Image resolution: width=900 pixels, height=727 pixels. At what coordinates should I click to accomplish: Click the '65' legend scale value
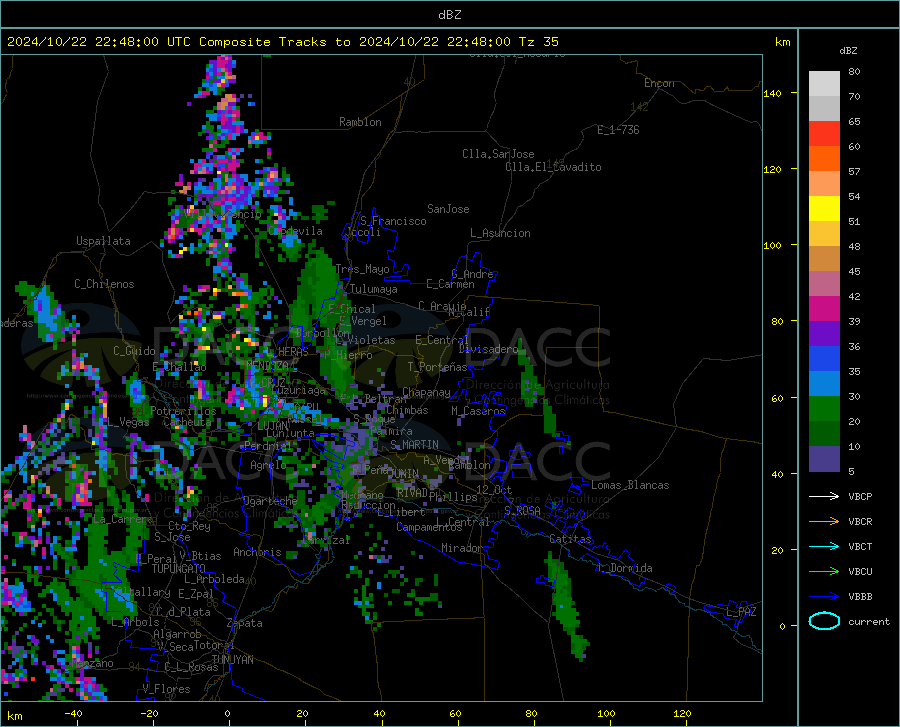[854, 122]
